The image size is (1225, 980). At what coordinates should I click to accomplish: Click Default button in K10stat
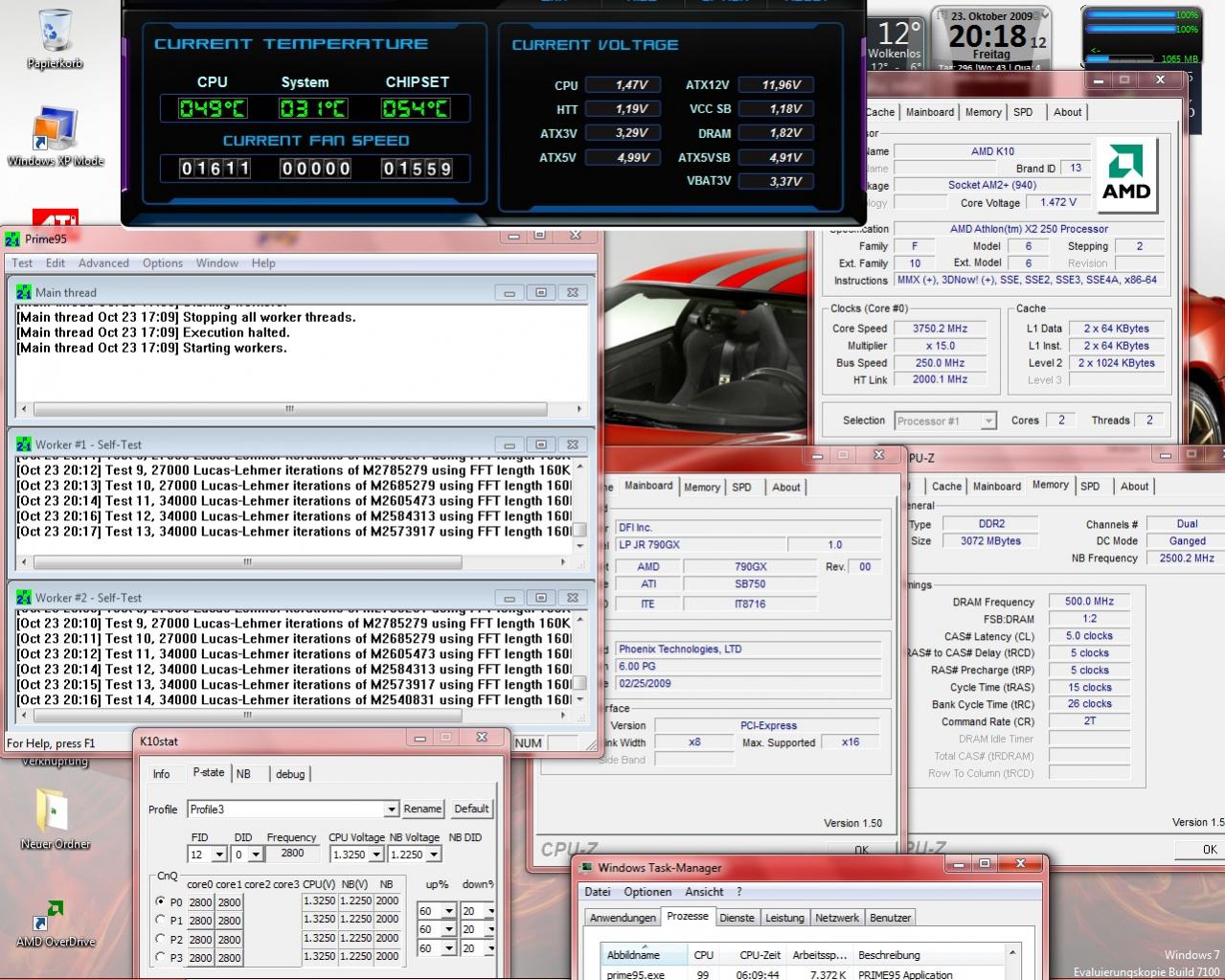point(471,809)
